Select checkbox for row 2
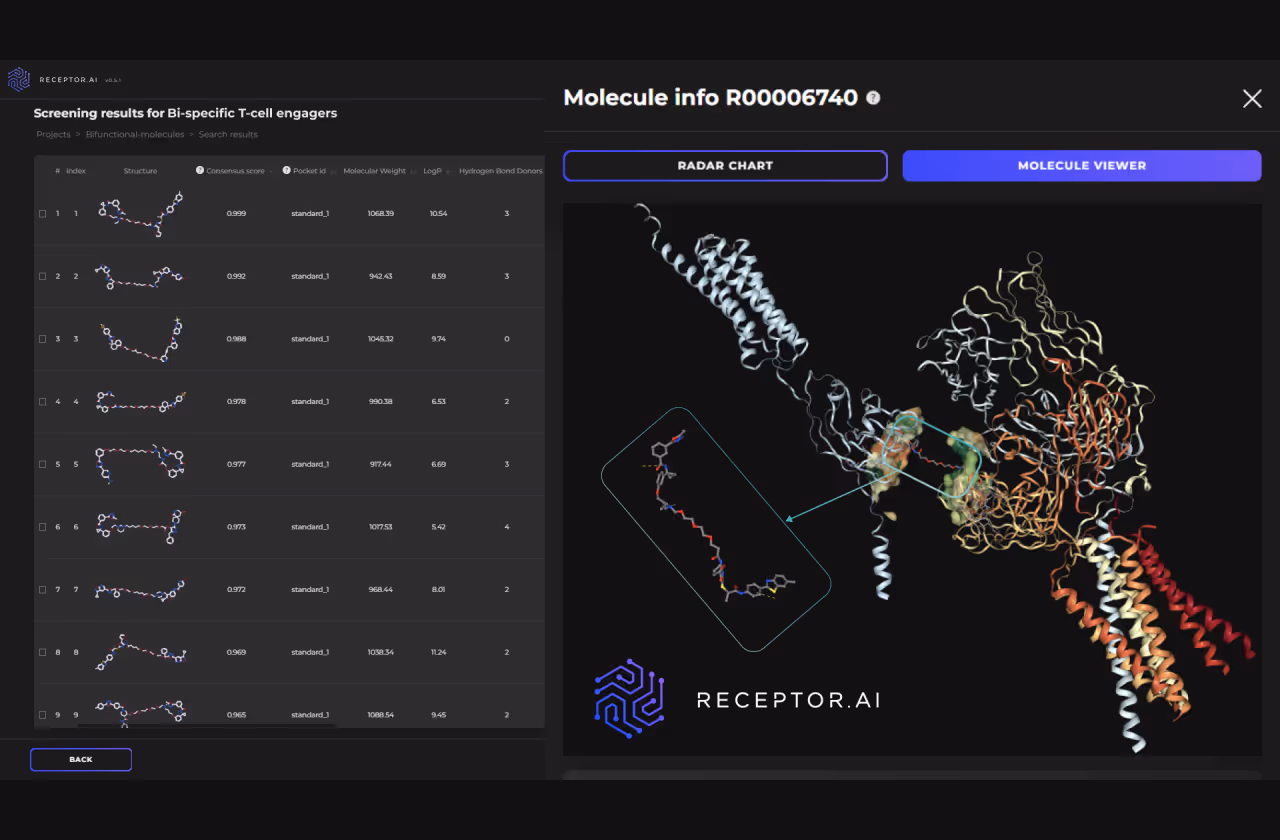 pos(42,276)
